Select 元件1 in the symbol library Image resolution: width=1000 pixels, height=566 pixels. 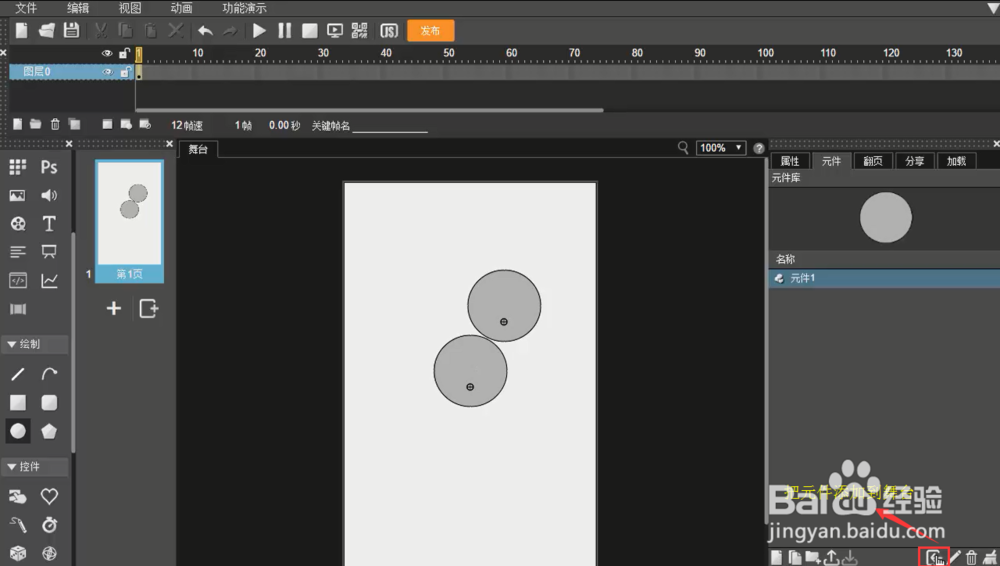[x=884, y=278]
